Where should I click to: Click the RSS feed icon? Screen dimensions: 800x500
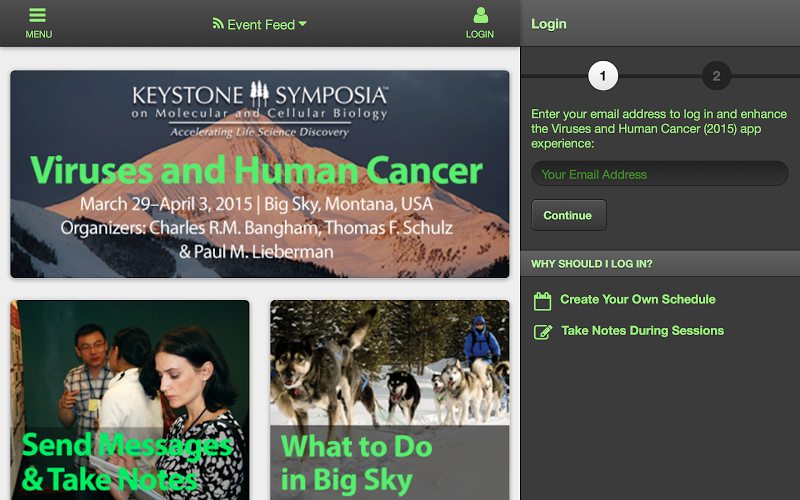click(218, 23)
